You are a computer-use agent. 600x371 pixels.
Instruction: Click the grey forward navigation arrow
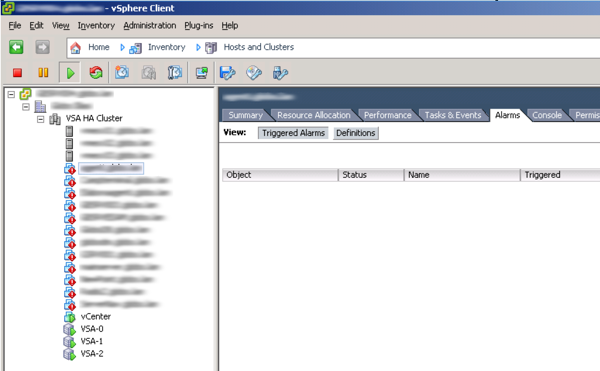coord(42,47)
